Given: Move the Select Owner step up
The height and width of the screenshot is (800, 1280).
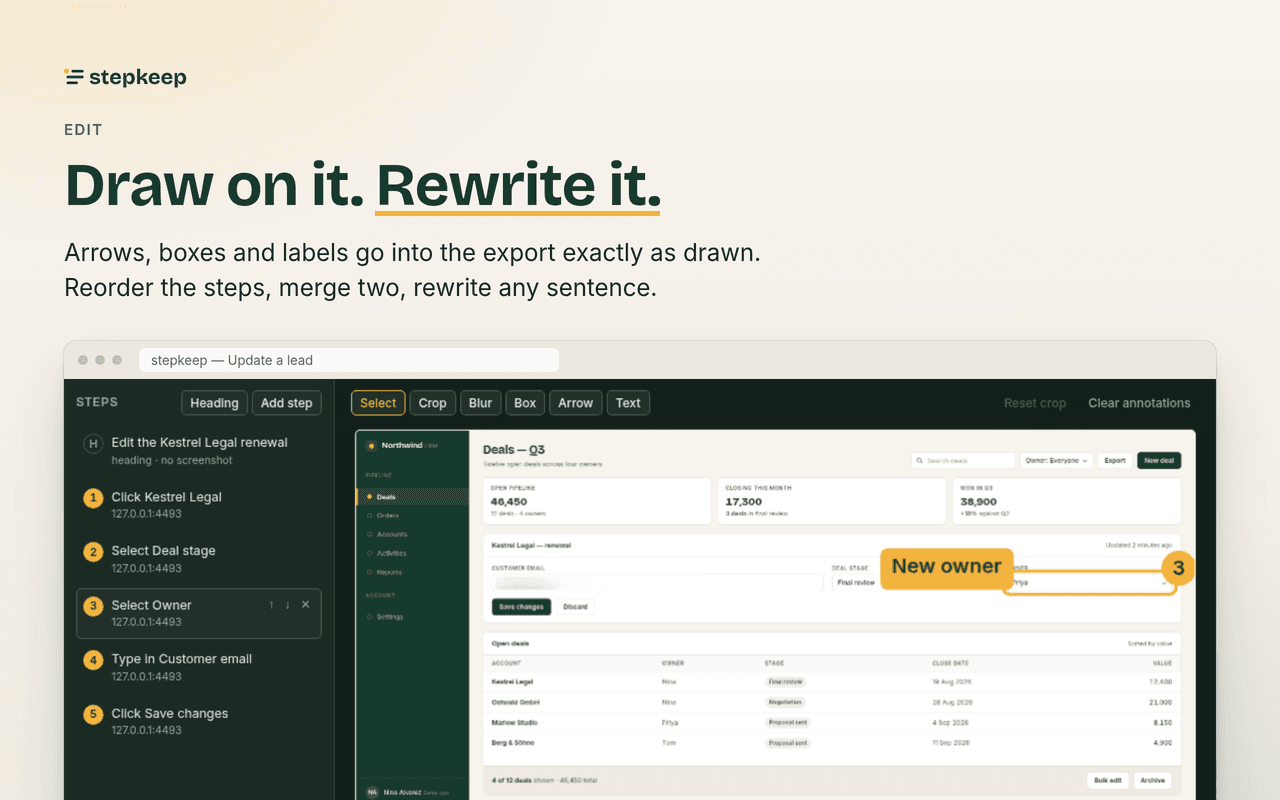Looking at the screenshot, I should 271,605.
